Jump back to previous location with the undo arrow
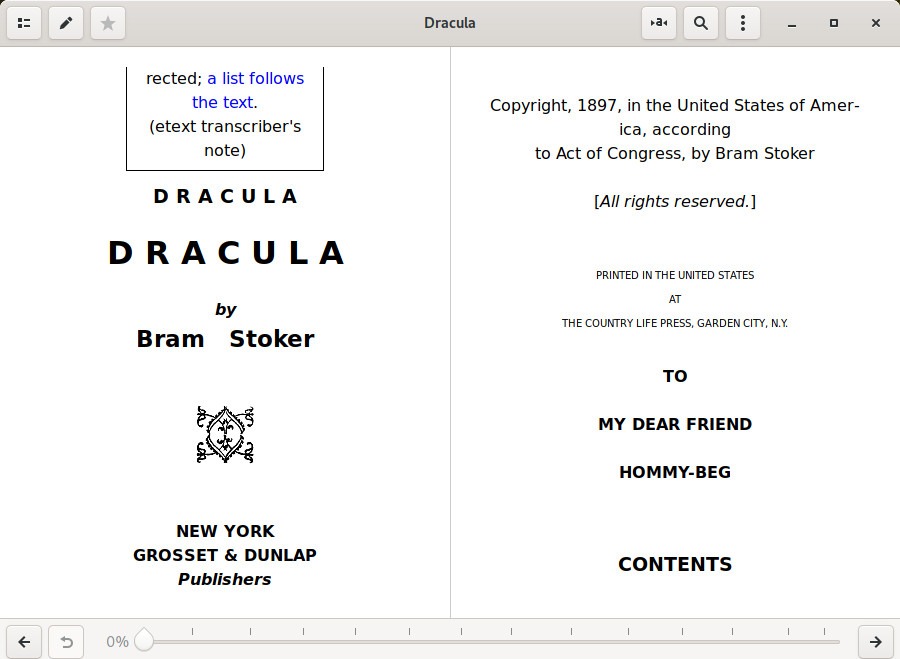The width and height of the screenshot is (900, 659). tap(66, 642)
